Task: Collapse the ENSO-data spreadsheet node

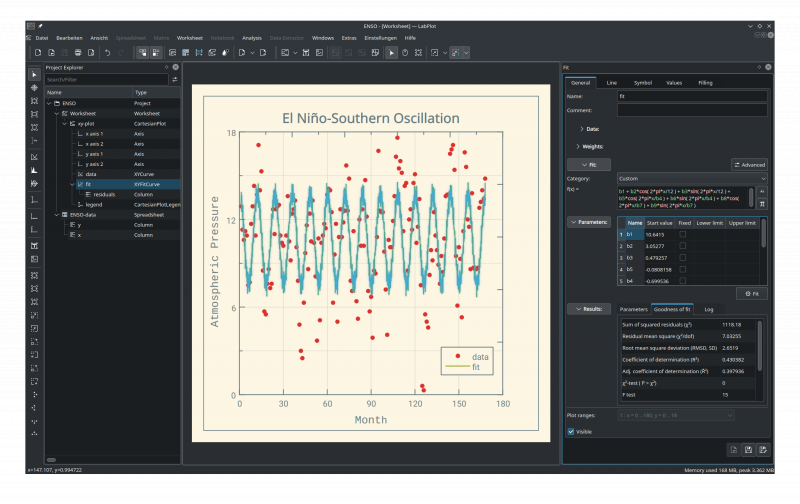Action: tap(57, 215)
